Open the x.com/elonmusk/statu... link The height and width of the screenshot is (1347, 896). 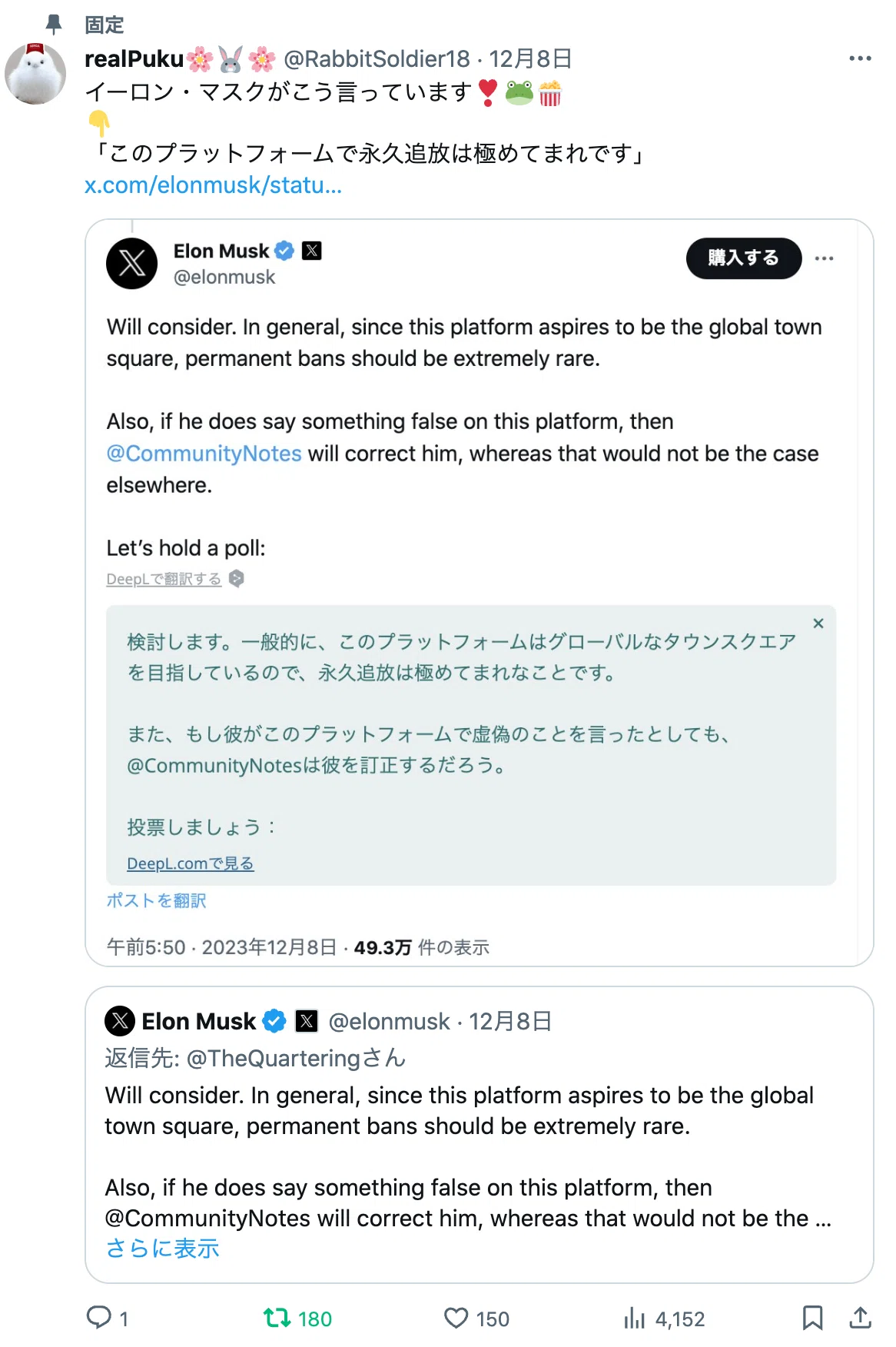[213, 185]
